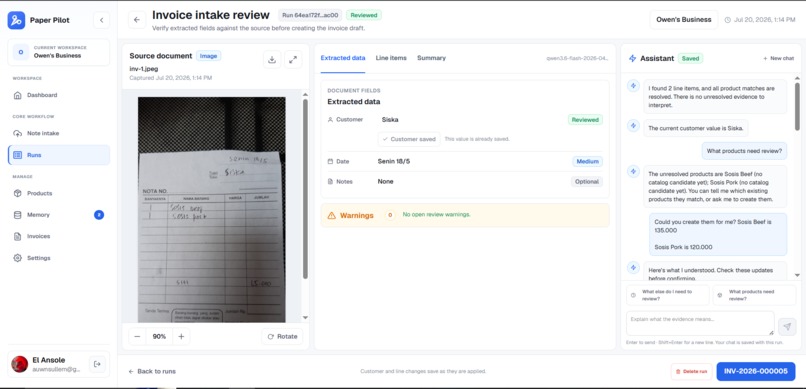The height and width of the screenshot is (389, 806).
Task: Select suggestion What else do I need to review?
Action: pos(667,295)
